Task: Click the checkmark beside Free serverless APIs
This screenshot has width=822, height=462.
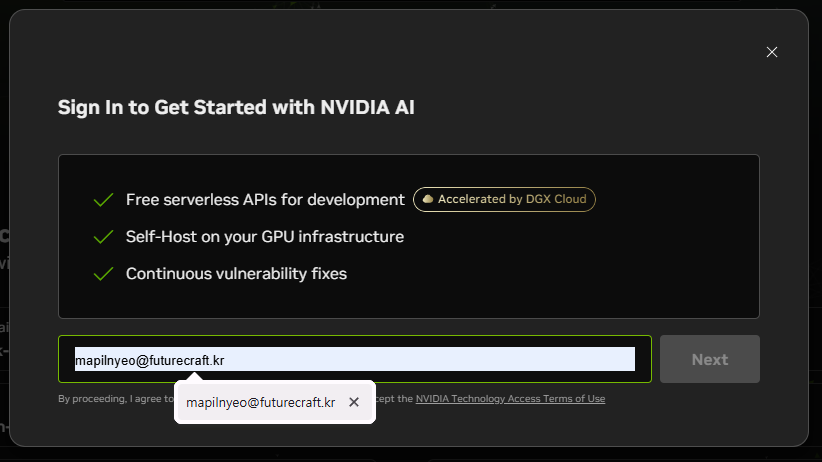Action: point(103,200)
